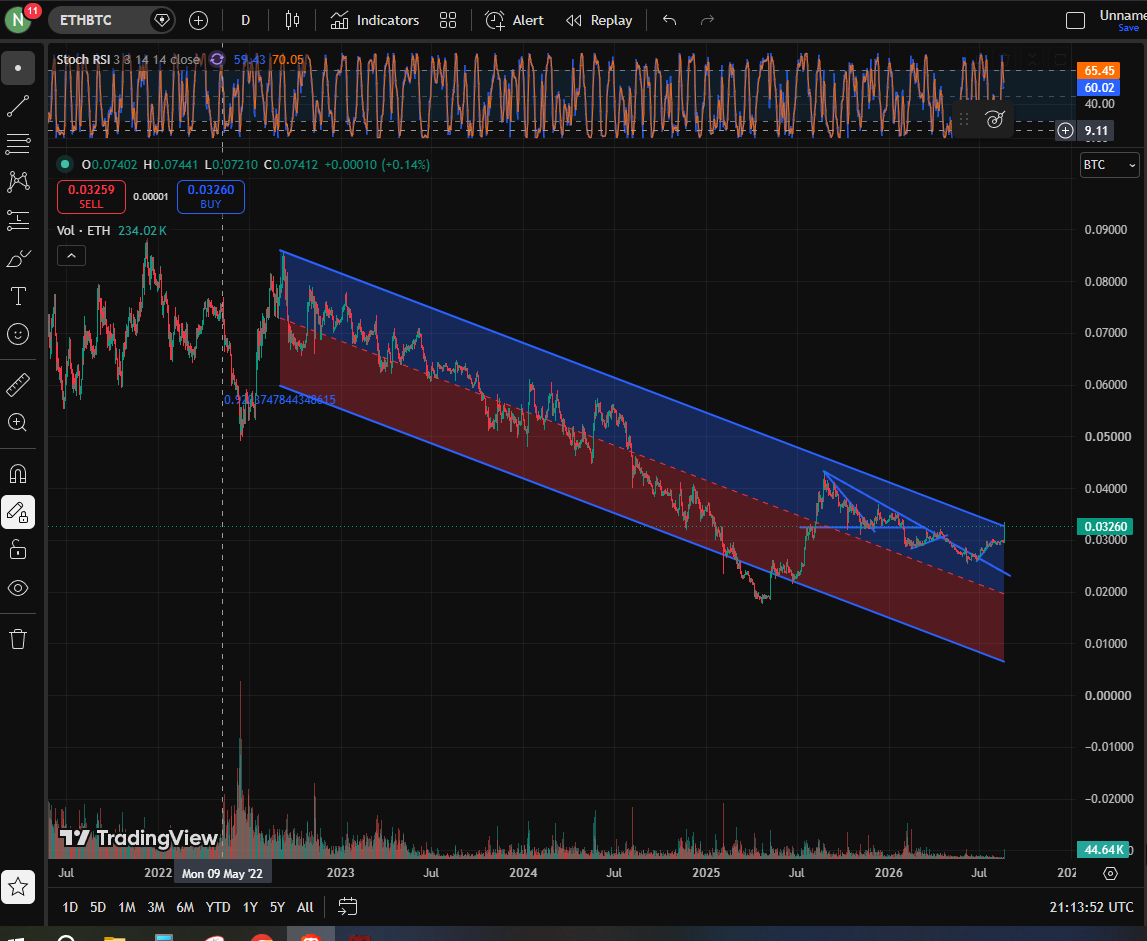
Task: Select the 3M time range
Action: pos(156,907)
